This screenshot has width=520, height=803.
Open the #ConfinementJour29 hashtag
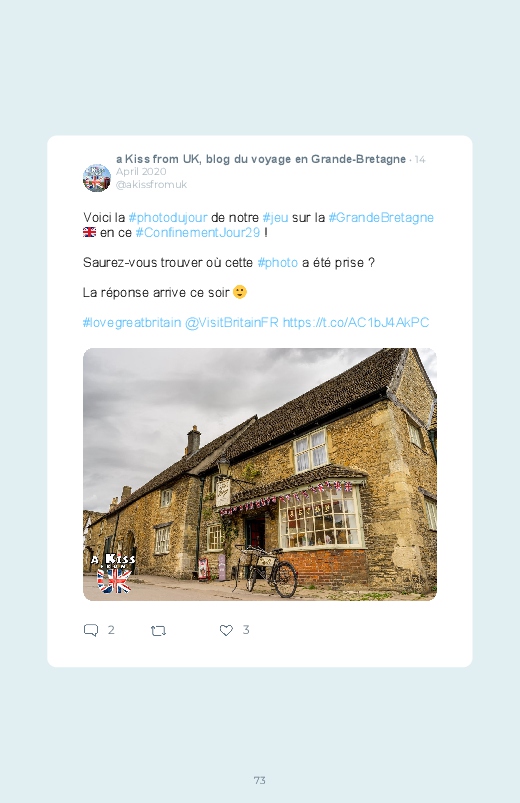coord(198,233)
